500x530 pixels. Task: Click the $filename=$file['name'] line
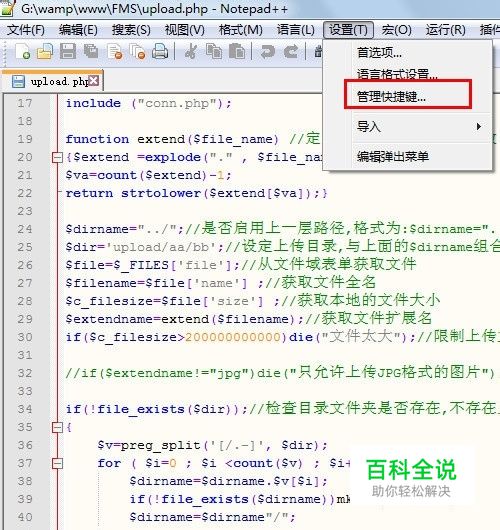(x=221, y=283)
